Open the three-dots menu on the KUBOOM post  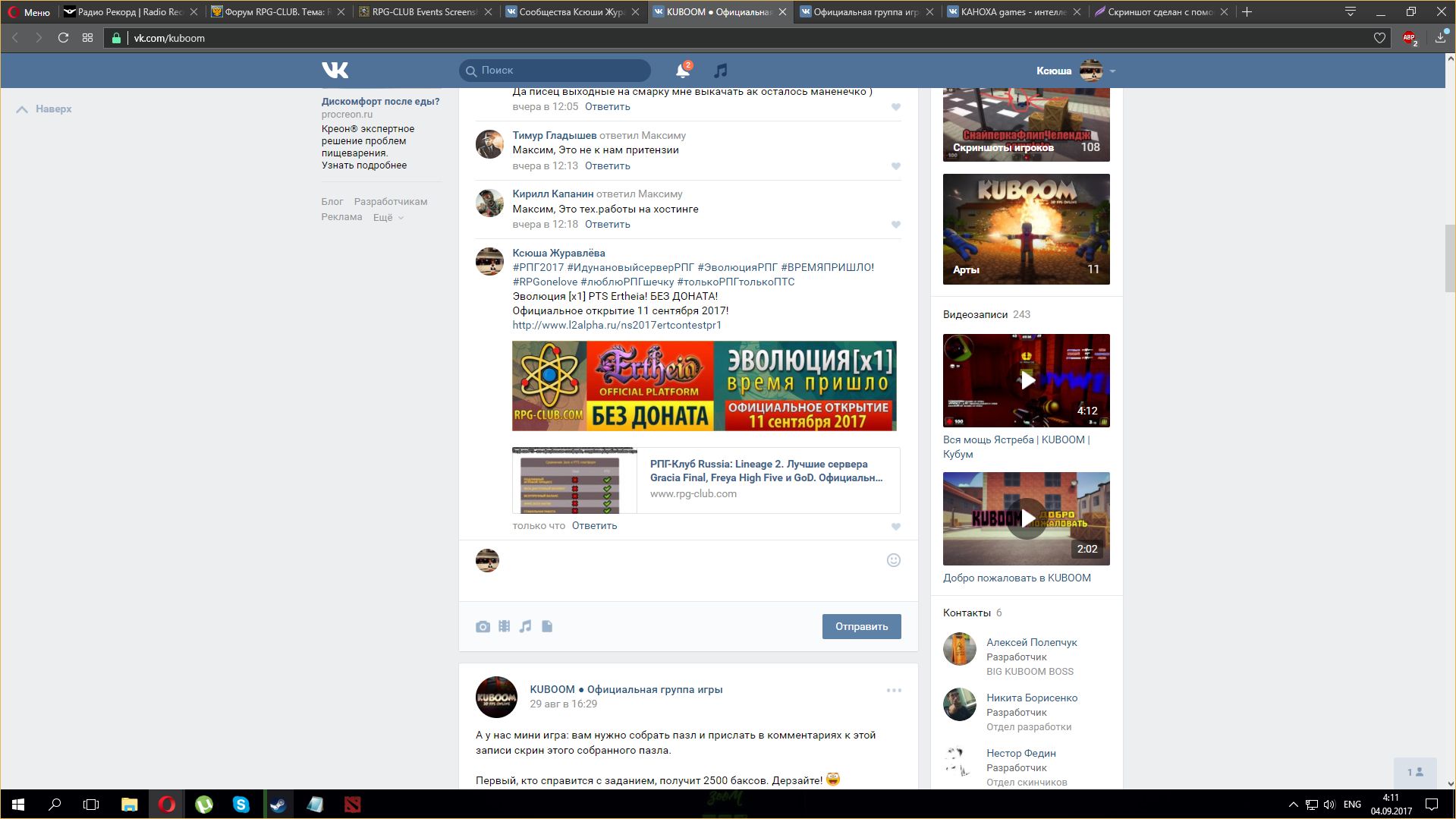point(894,691)
